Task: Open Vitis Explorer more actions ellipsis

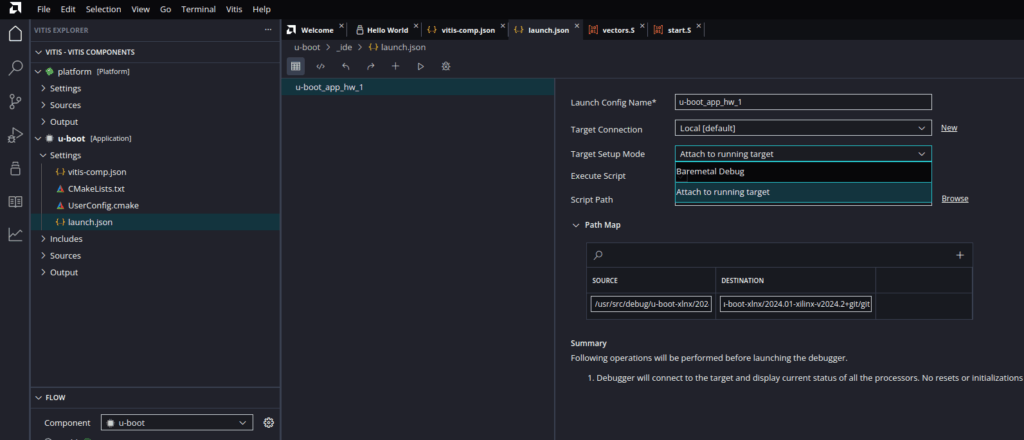Action: (268, 30)
